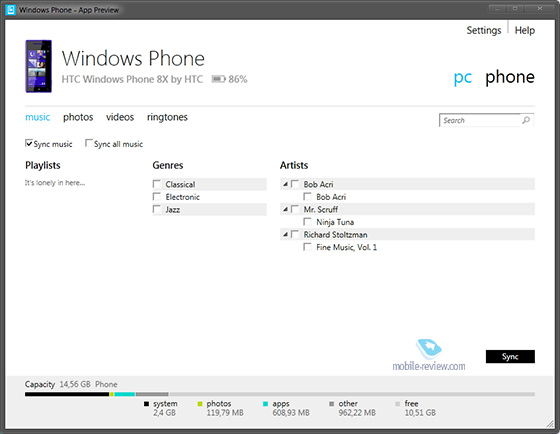Check the Electronic genre checkbox
Image resolution: width=560 pixels, height=434 pixels.
click(156, 196)
